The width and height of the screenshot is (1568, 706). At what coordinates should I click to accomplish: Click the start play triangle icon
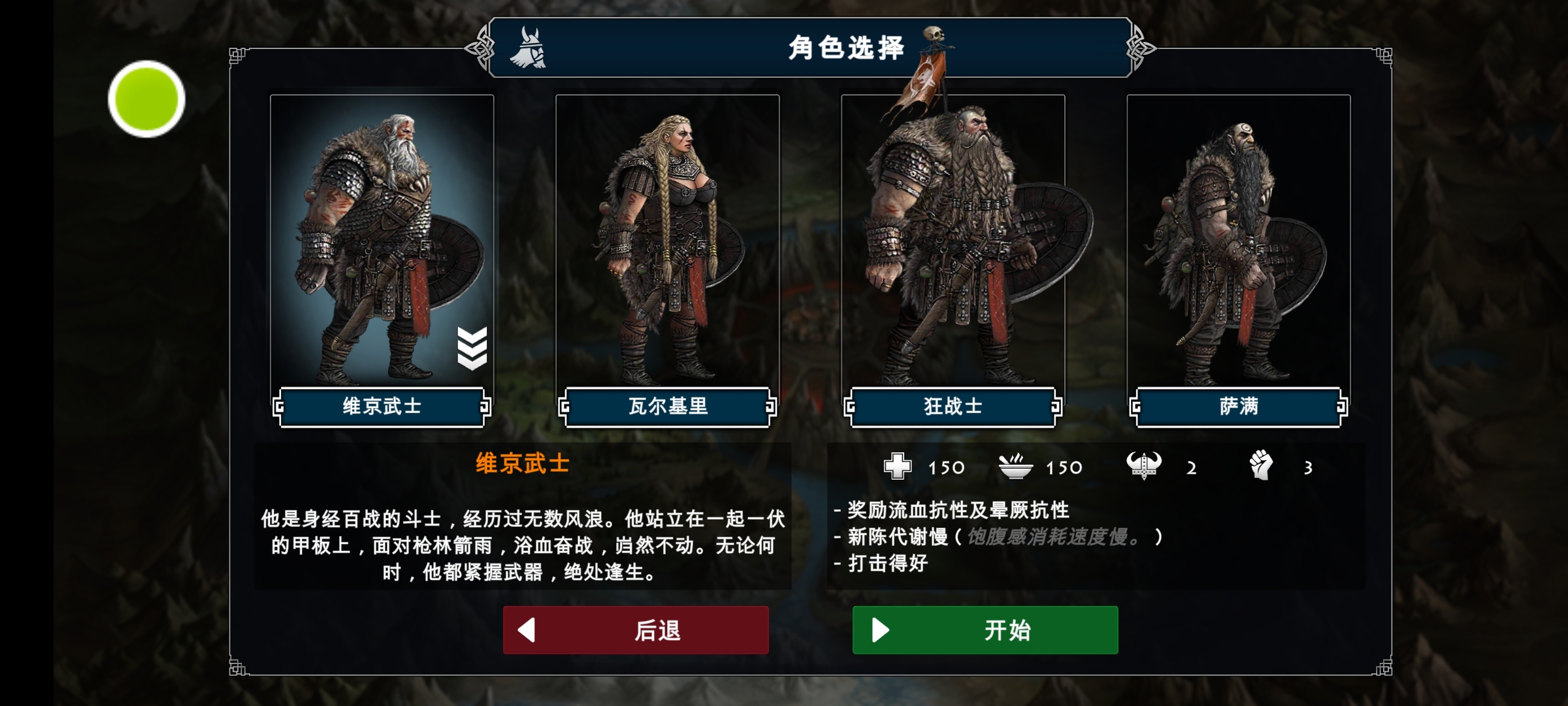881,630
